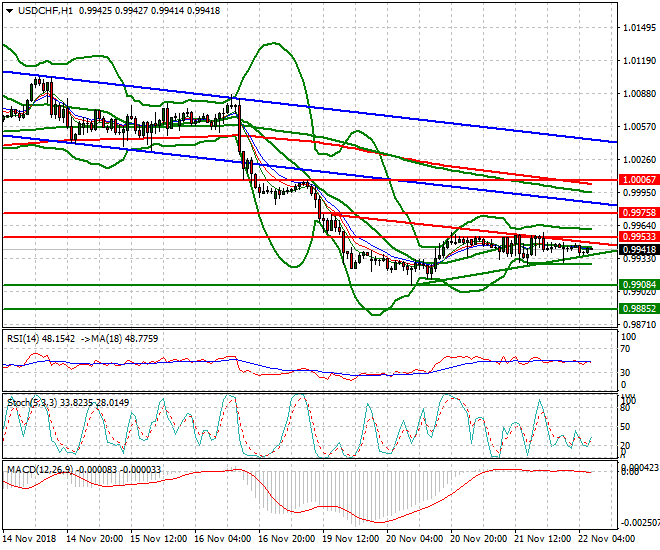Screen dimensions: 660x550
Task: Click the 14 Nov 20:00 time label
Action: pyautogui.click(x=94, y=539)
